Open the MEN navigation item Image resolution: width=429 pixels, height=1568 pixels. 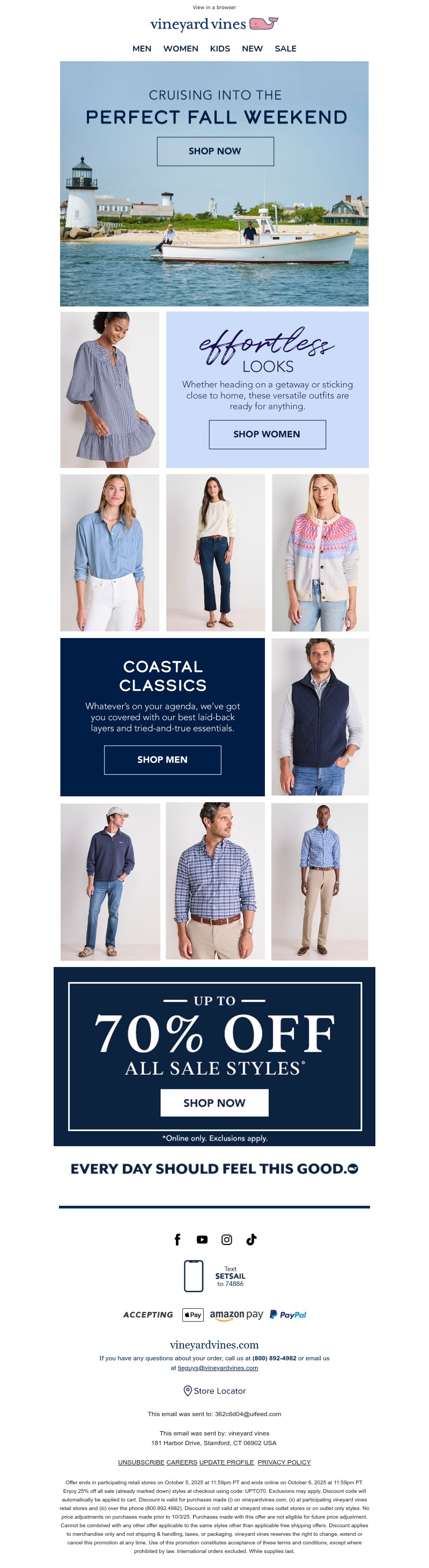point(142,49)
